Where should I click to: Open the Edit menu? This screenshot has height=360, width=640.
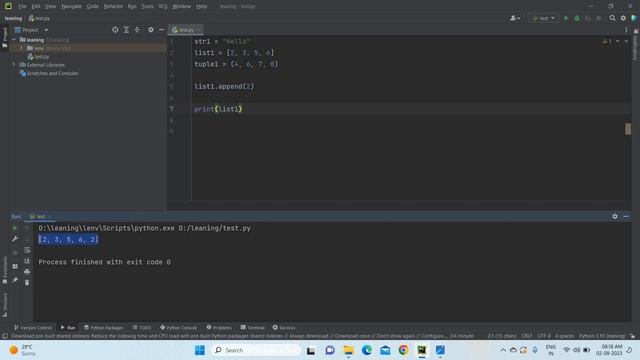pos(36,7)
